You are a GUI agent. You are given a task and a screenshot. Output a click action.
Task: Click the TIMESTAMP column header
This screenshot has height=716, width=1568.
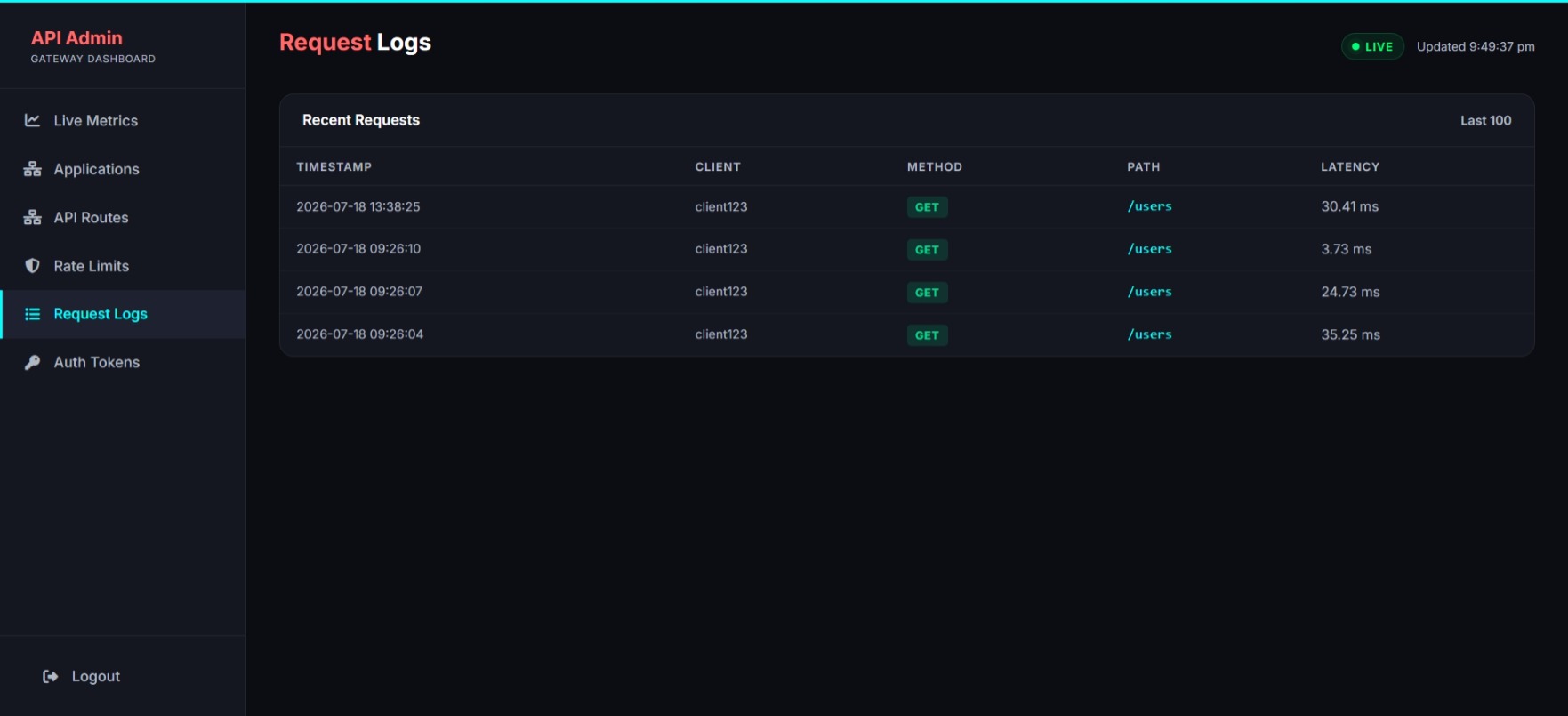click(334, 166)
